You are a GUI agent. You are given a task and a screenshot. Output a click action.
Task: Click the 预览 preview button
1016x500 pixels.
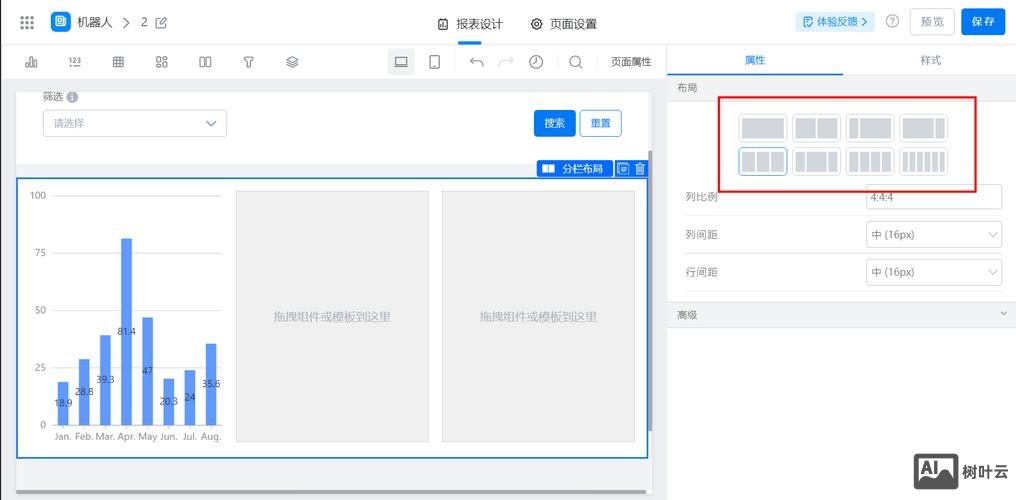click(x=932, y=21)
